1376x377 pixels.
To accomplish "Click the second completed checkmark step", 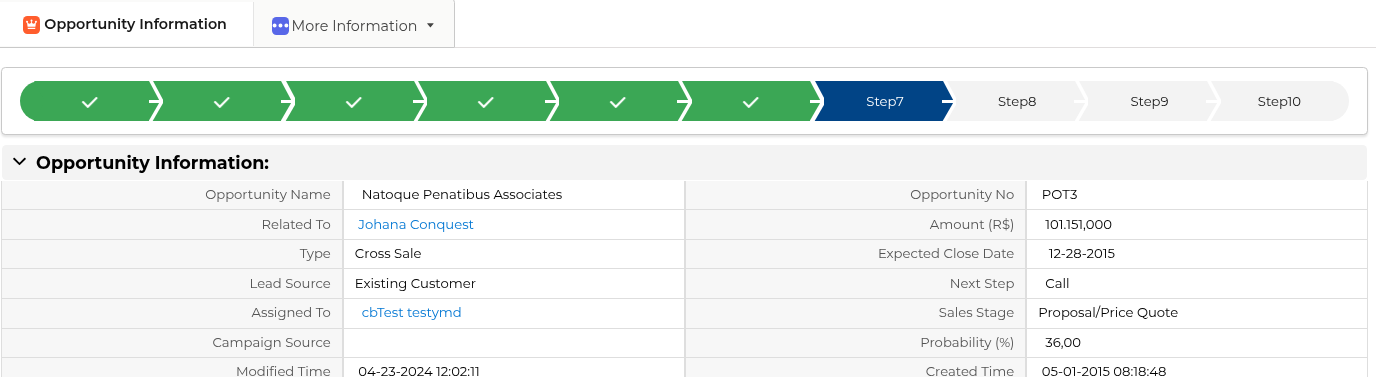I will pyautogui.click(x=222, y=101).
